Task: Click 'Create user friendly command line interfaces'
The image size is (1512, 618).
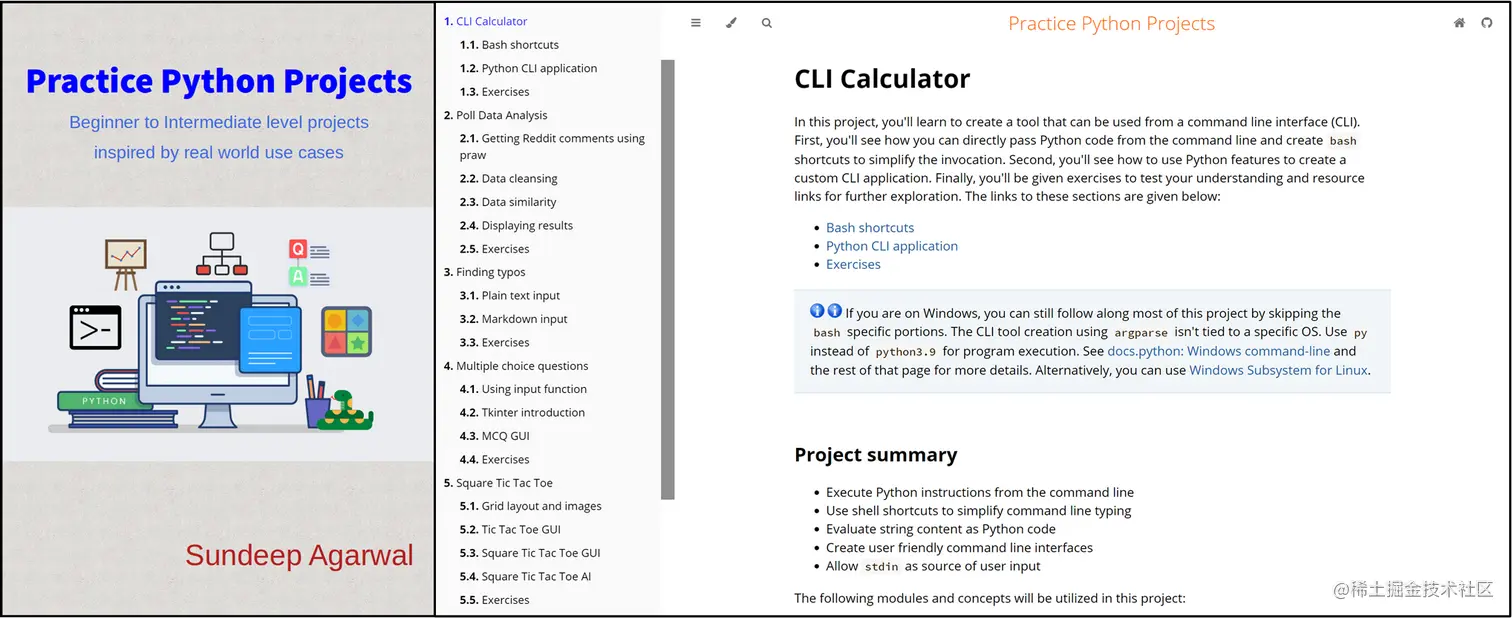Action: [959, 548]
